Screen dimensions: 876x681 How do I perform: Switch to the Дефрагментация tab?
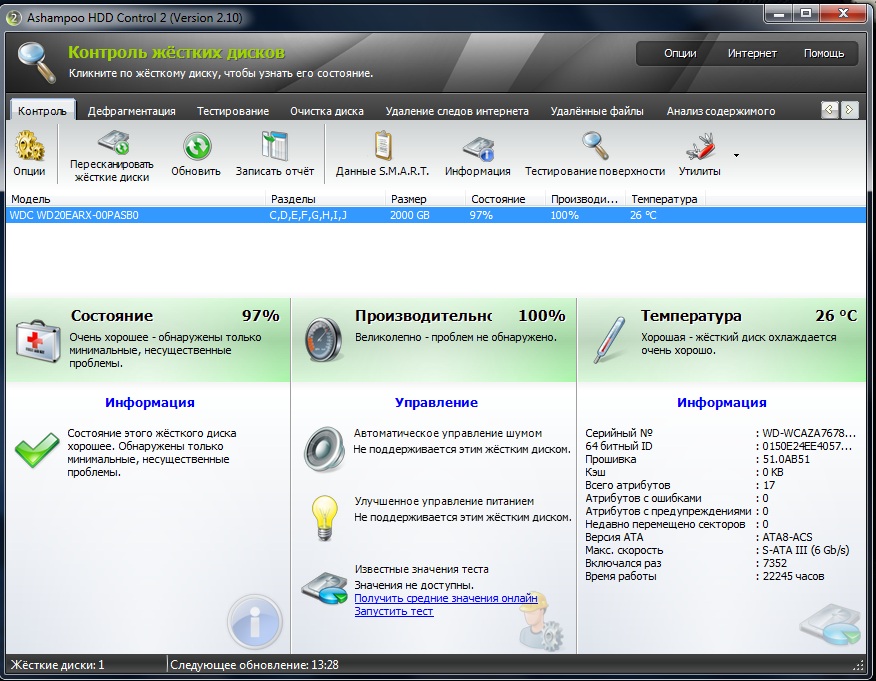tap(131, 111)
